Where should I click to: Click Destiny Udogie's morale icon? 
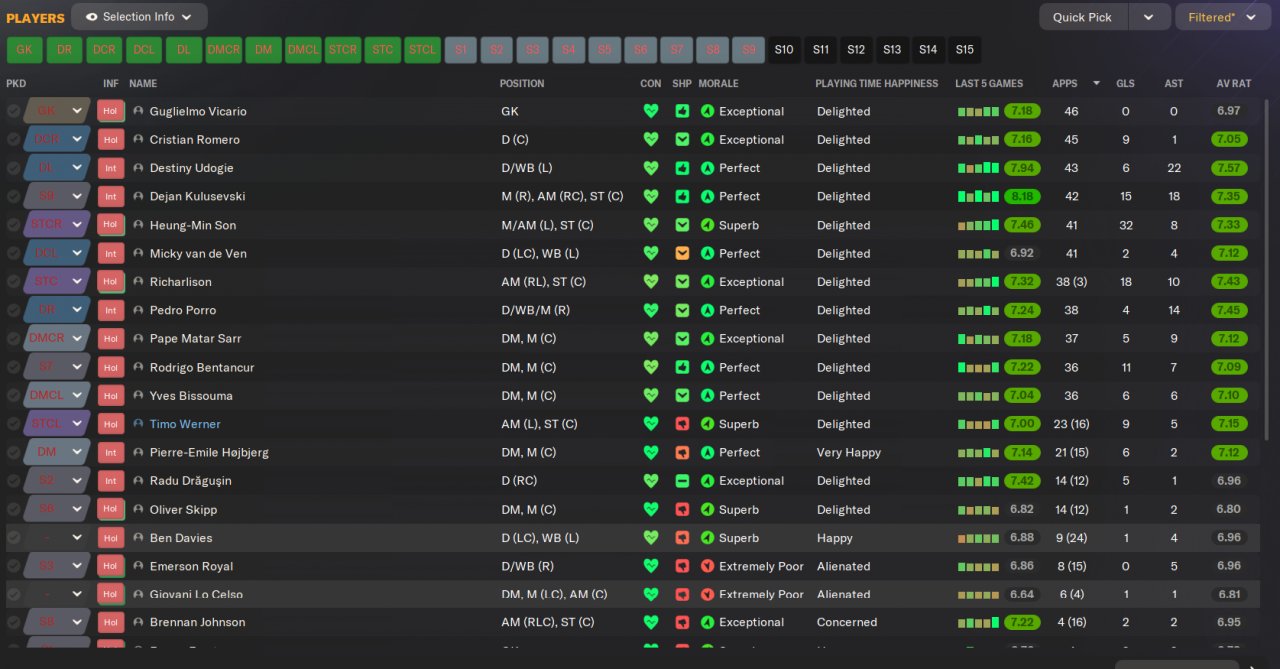(x=708, y=168)
